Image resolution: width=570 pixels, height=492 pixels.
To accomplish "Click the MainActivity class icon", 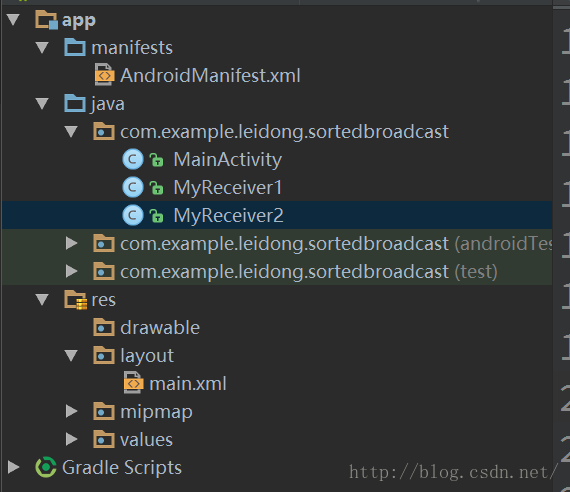I will 133,159.
